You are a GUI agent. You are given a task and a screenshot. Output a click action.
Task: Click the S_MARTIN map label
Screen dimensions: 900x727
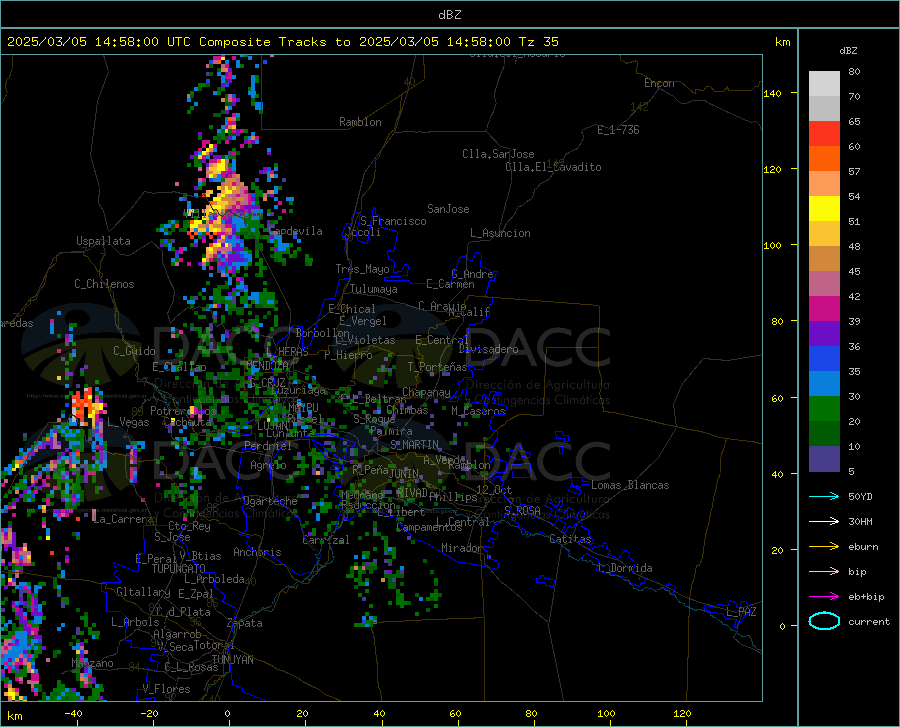414,445
